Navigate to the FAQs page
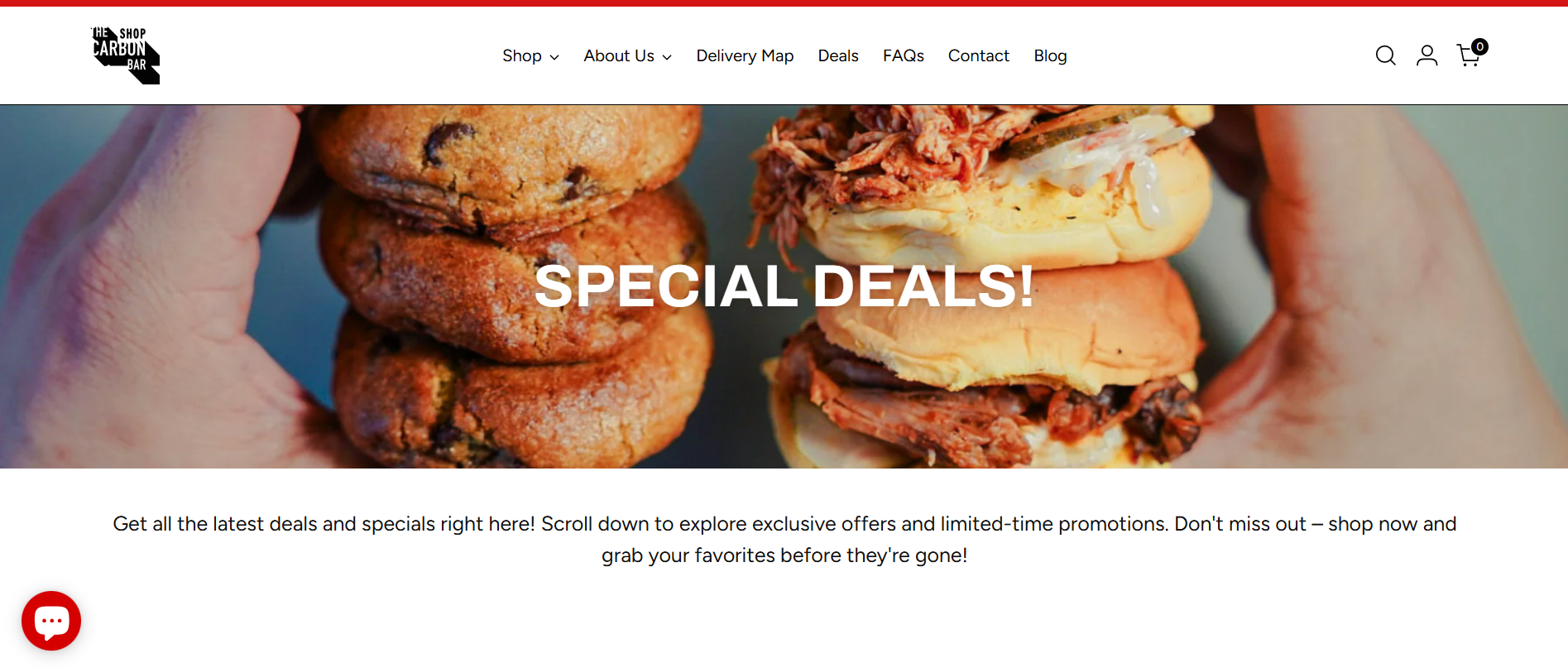Viewport: 1568px width, 668px height. point(903,55)
